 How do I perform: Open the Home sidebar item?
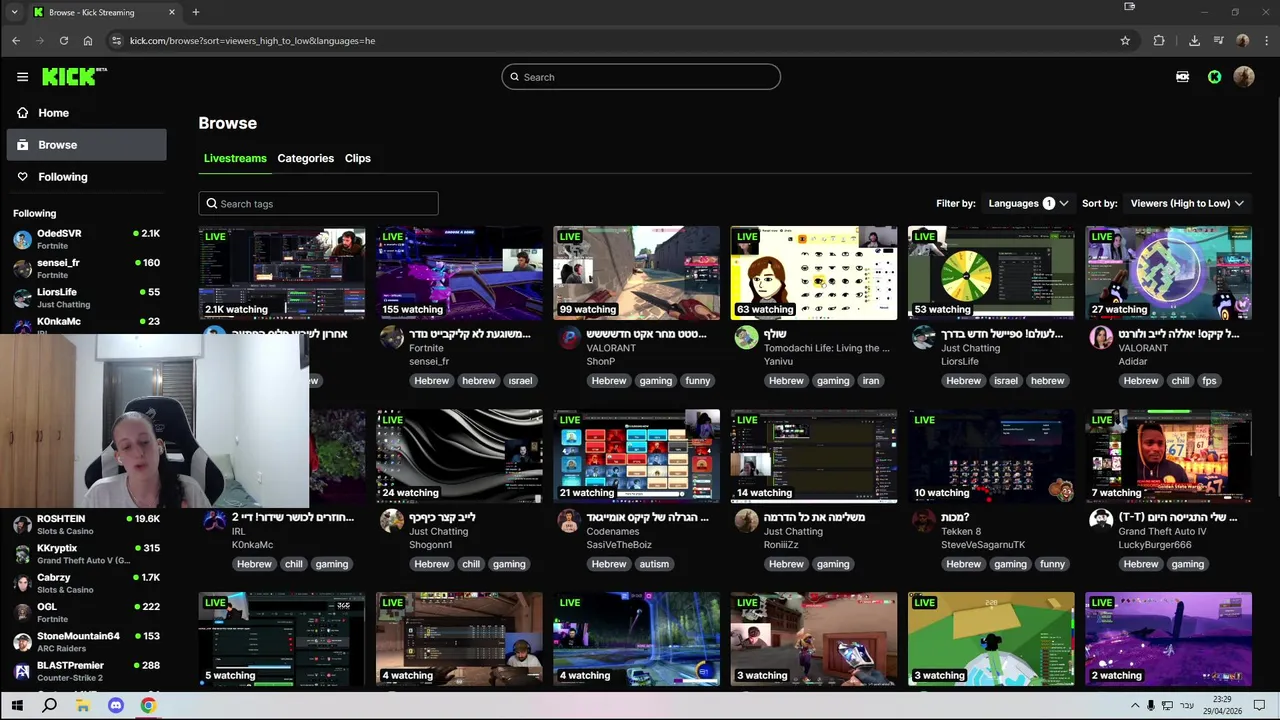tap(85, 113)
